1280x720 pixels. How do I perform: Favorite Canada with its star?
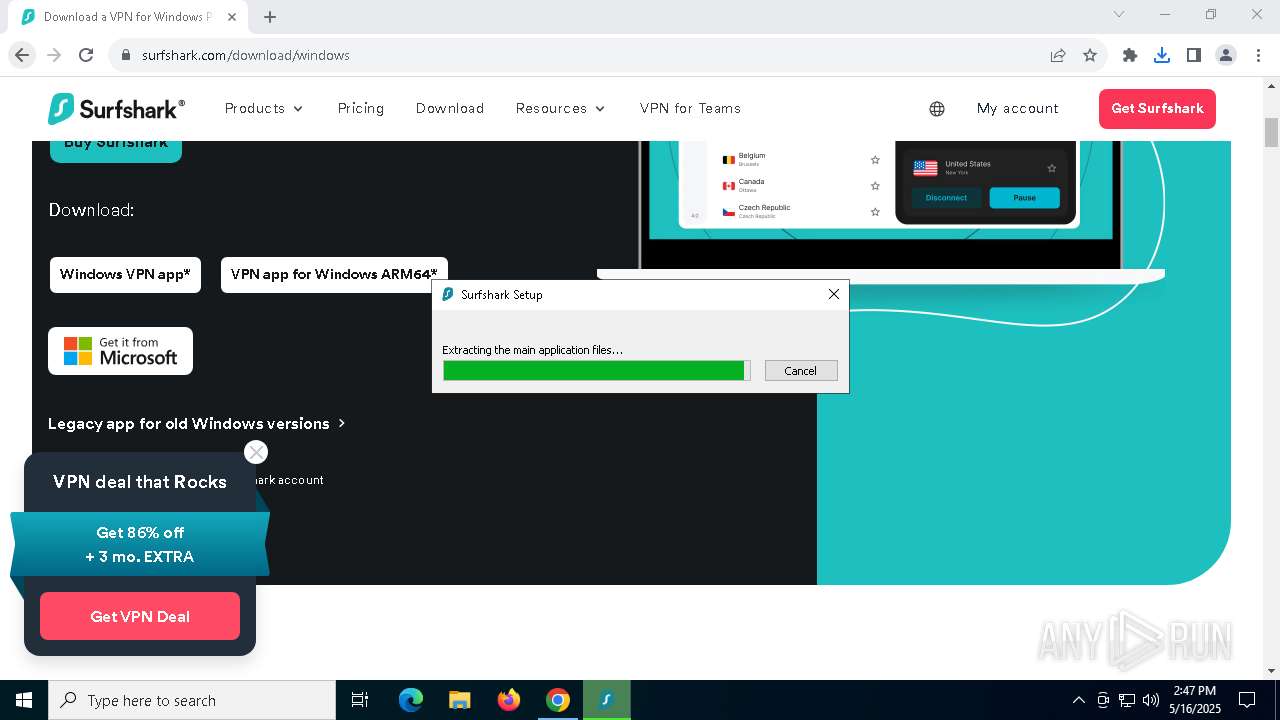click(875, 186)
